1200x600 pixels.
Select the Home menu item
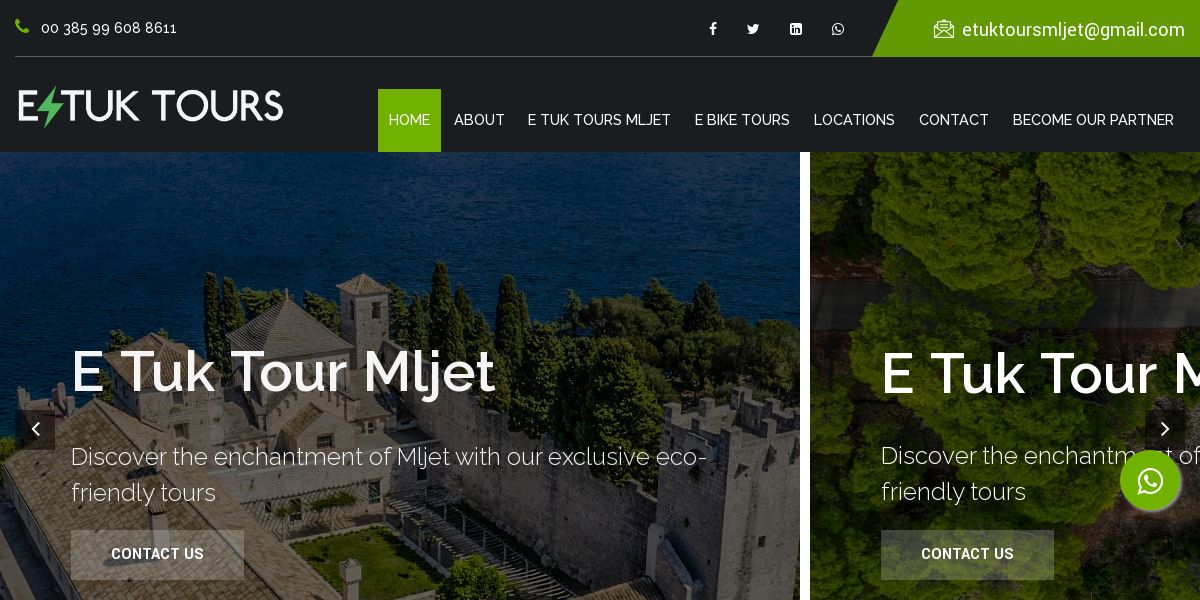[409, 120]
